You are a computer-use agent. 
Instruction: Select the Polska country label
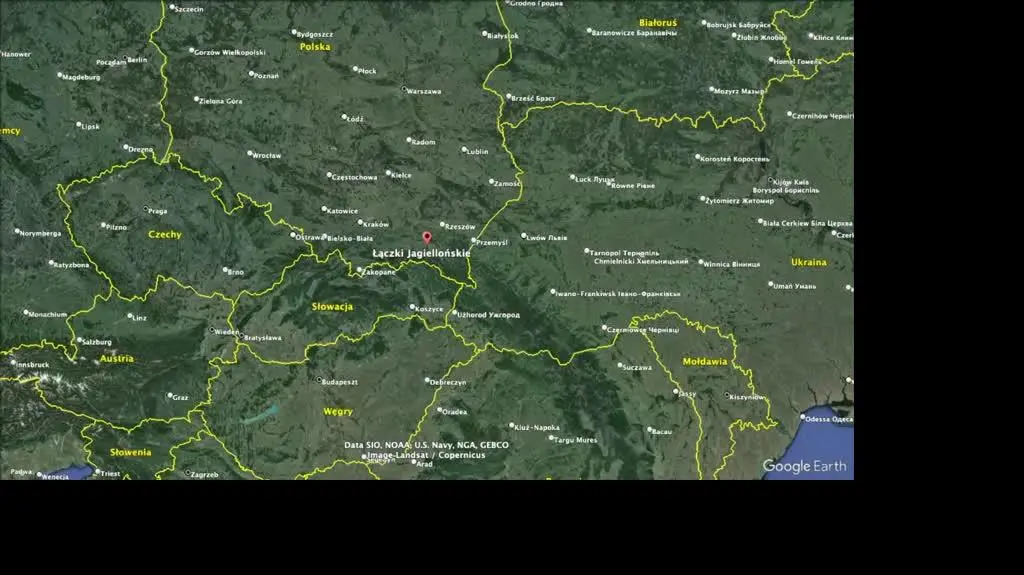pyautogui.click(x=315, y=47)
